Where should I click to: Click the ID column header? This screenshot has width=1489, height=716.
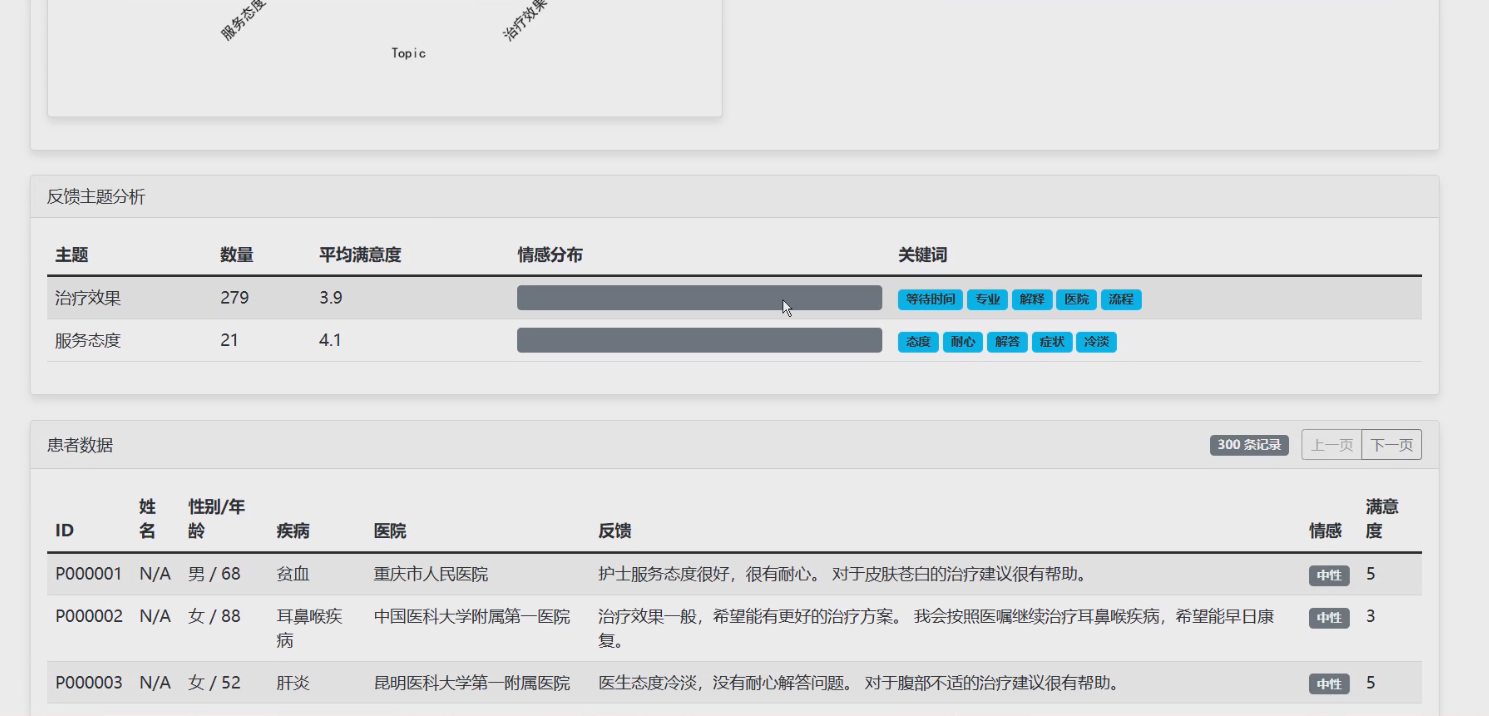pyautogui.click(x=64, y=531)
